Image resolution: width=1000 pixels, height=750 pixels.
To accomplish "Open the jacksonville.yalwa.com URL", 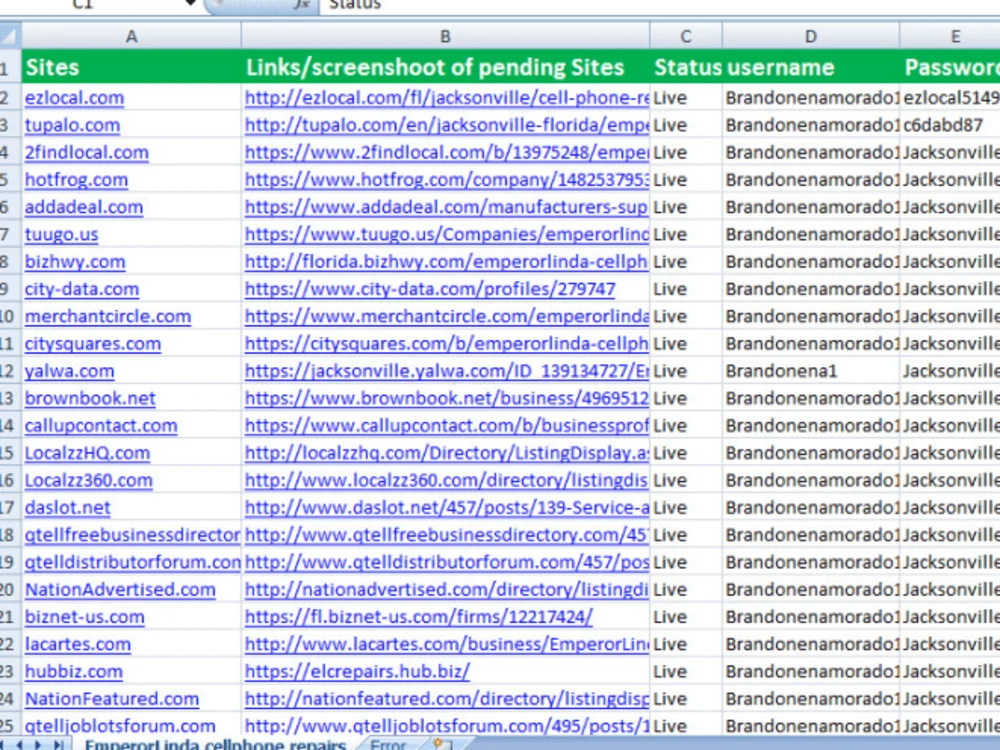I will (446, 371).
